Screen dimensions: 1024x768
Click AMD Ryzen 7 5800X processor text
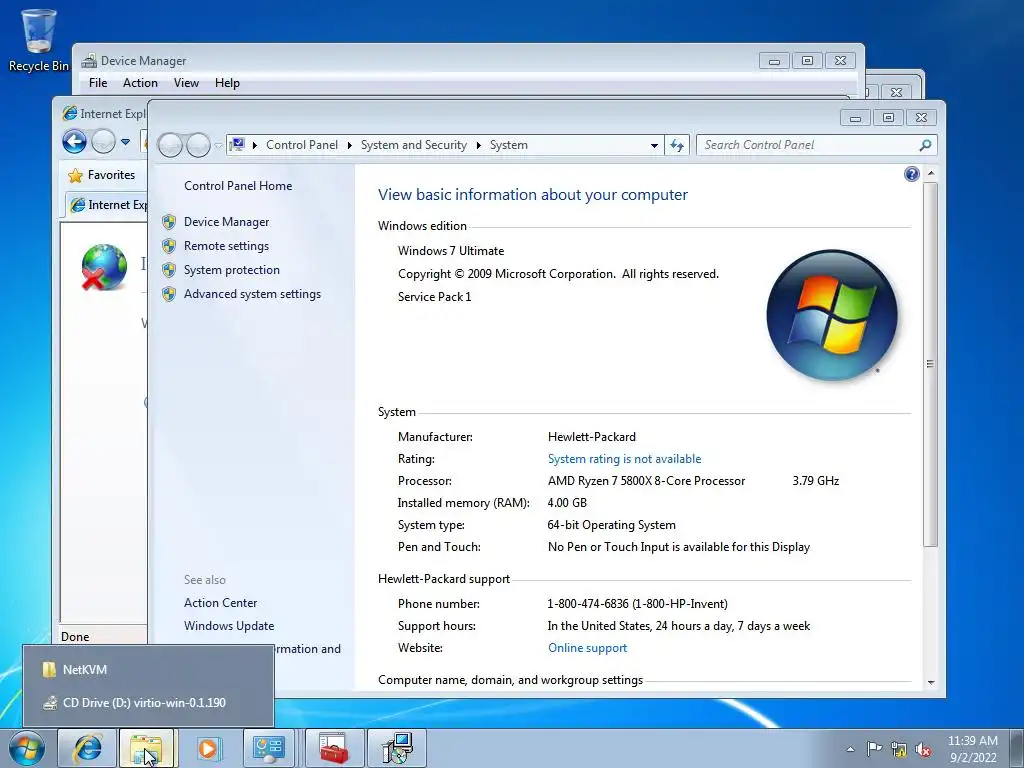(x=646, y=481)
